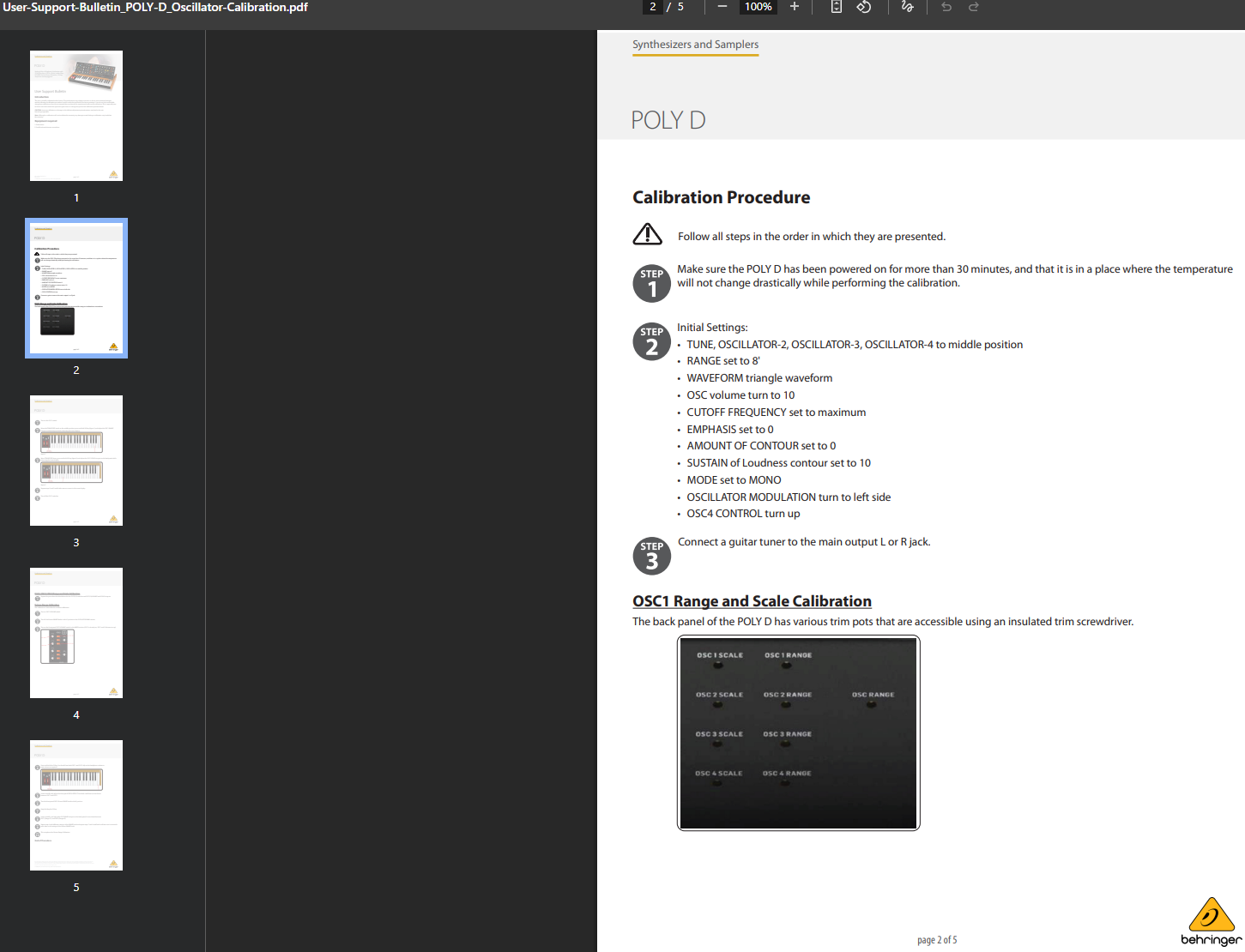Select the draw annotation tool
This screenshot has height=952, width=1245.
(x=908, y=7)
